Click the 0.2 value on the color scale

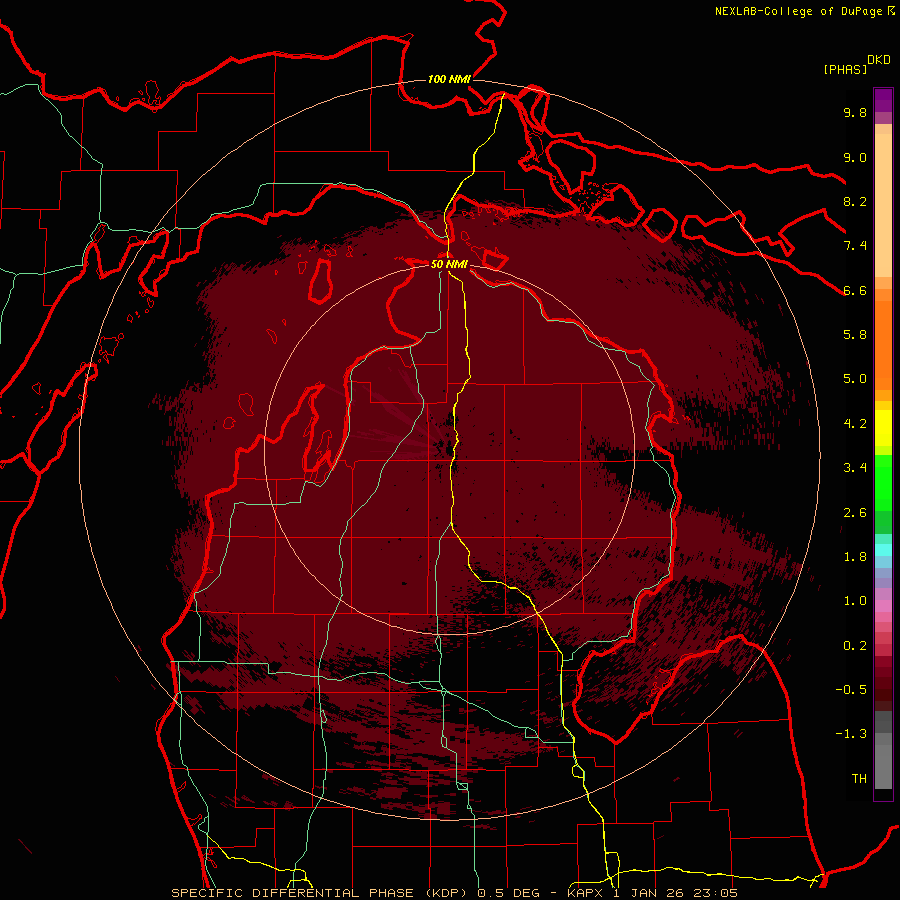(855, 646)
